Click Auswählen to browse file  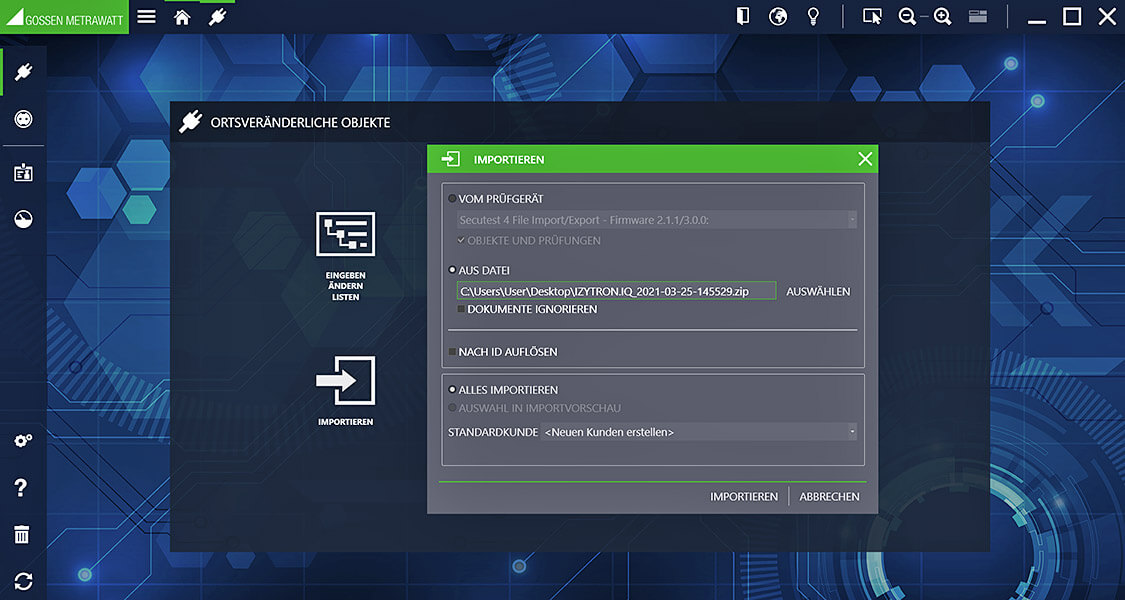pyautogui.click(x=818, y=291)
